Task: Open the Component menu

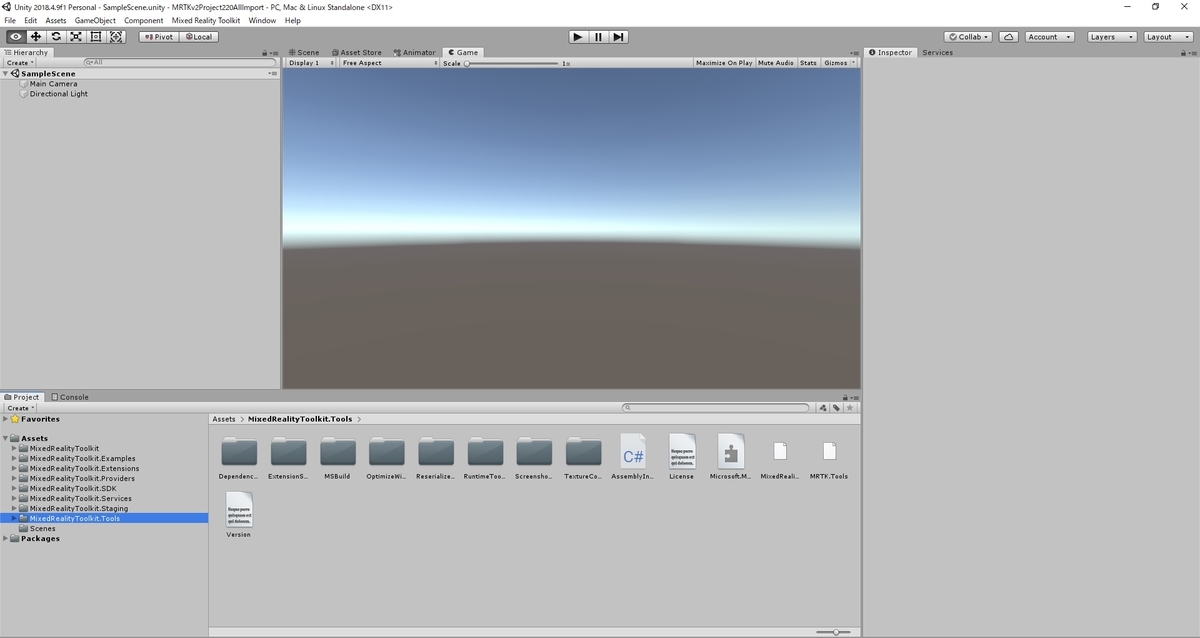Action: [144, 20]
